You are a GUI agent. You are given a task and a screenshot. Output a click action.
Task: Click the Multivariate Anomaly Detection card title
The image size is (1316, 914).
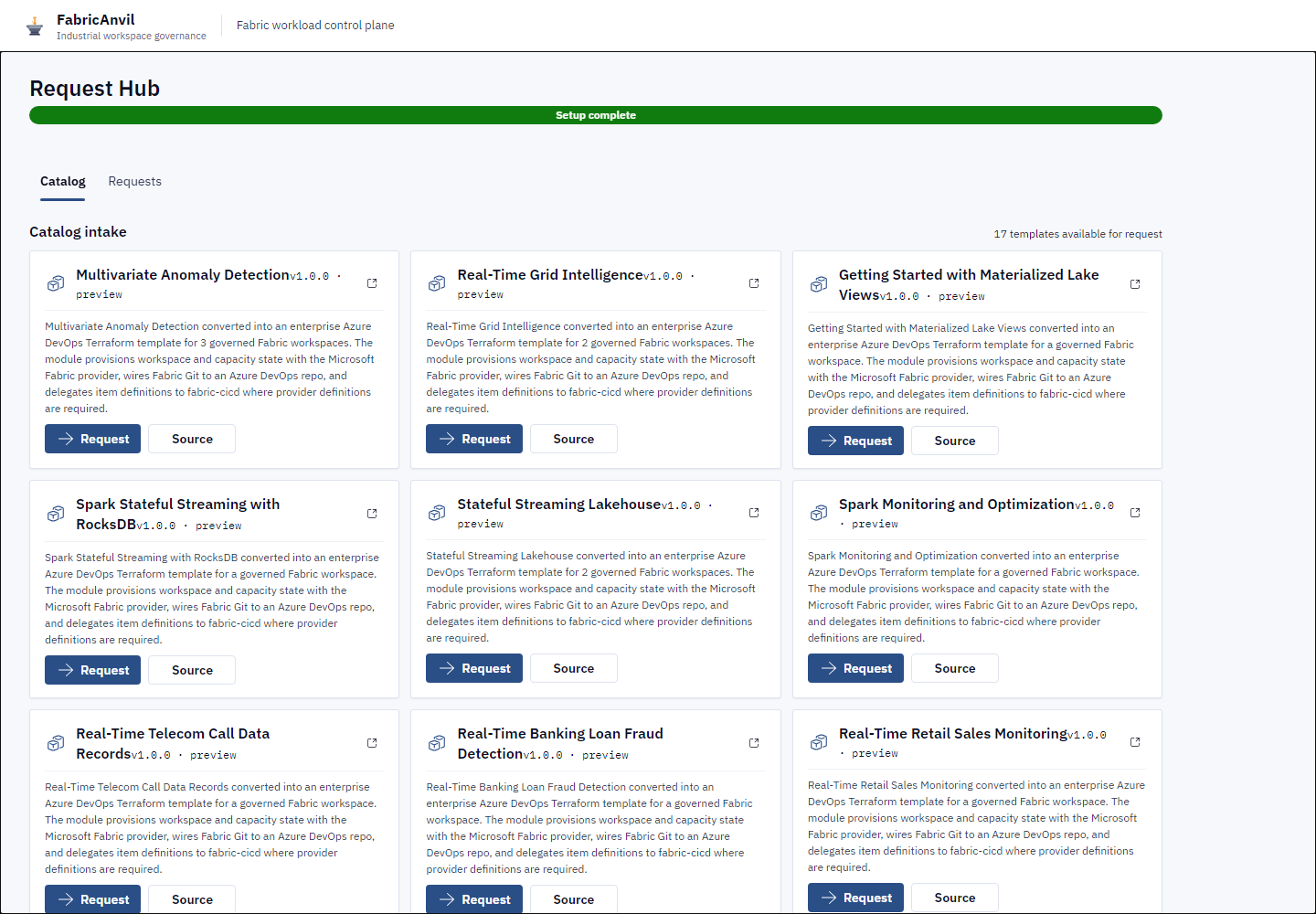tap(183, 275)
